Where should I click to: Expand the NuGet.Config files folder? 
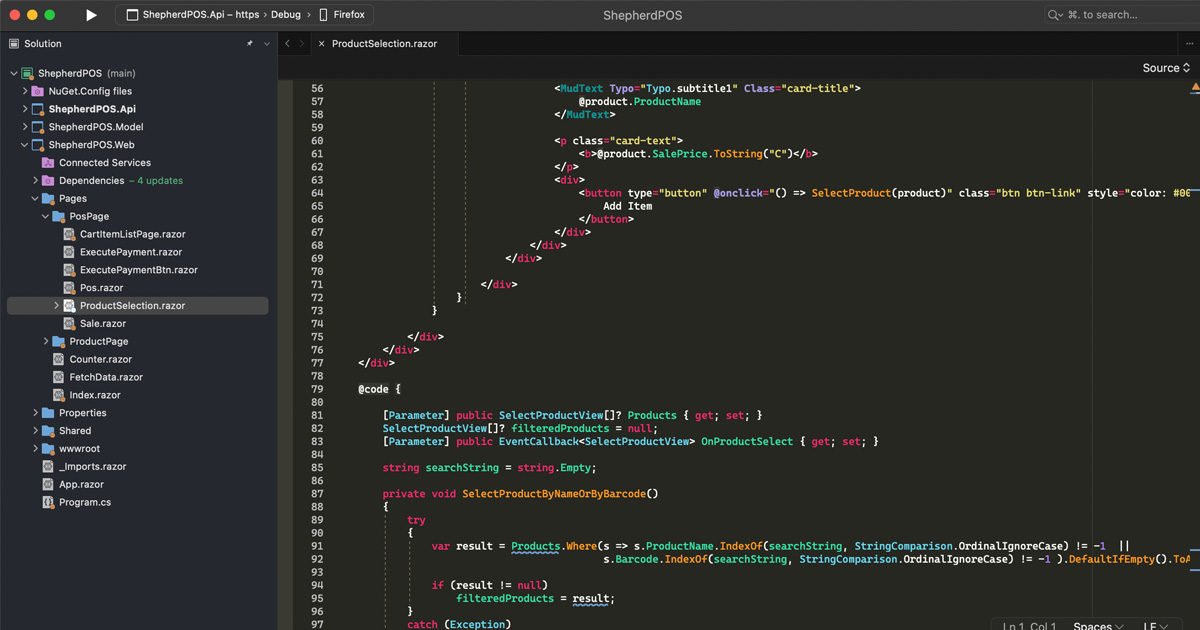(x=25, y=91)
